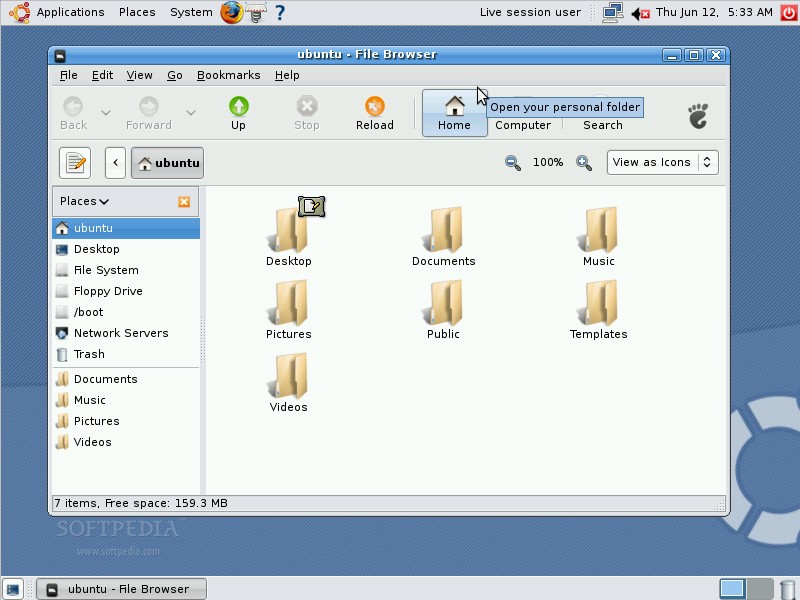This screenshot has height=600, width=800.
Task: Click ubuntu - File Browser taskbar button
Action: point(120,589)
